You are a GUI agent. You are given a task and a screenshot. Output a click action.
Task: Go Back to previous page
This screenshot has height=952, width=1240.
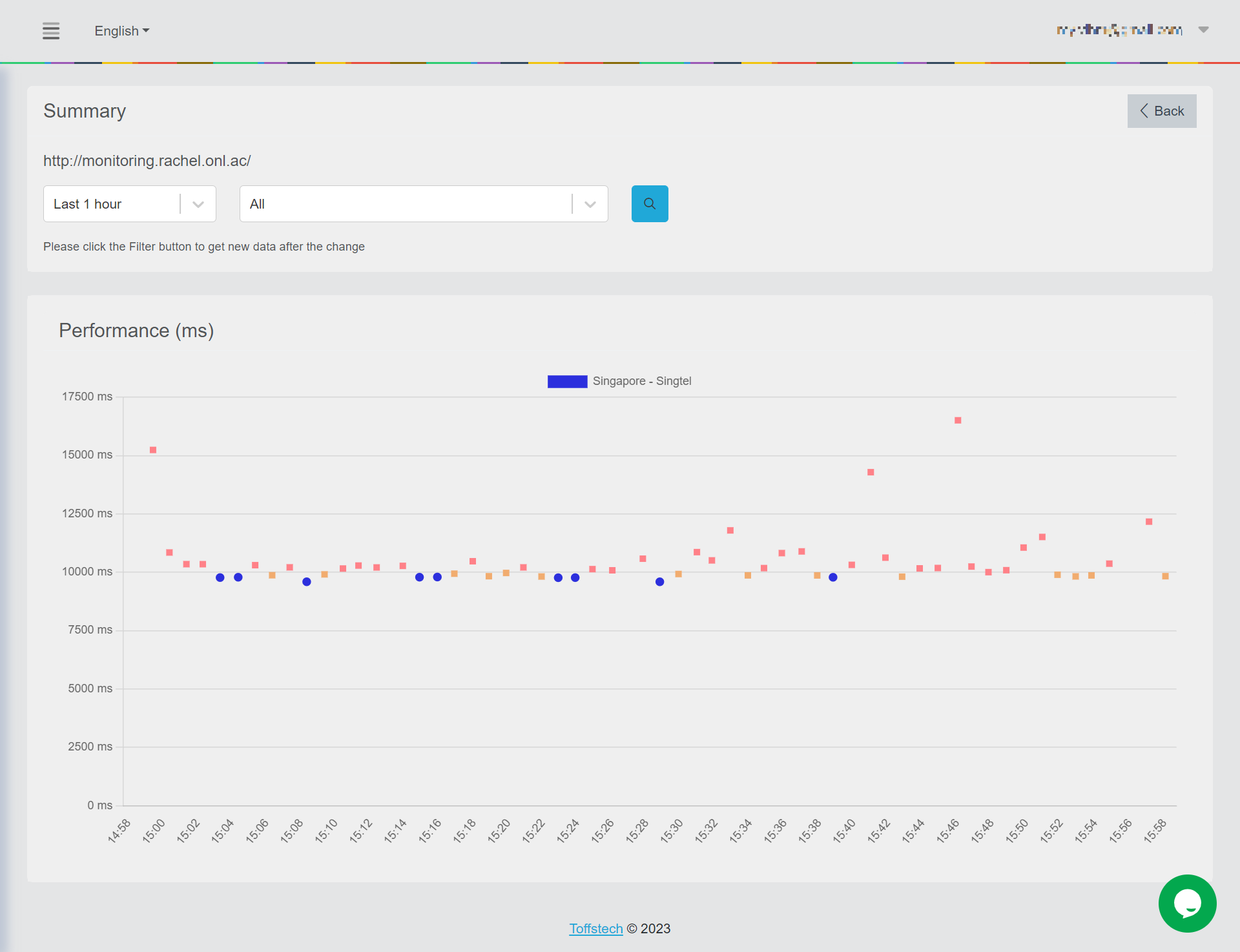coord(1161,111)
